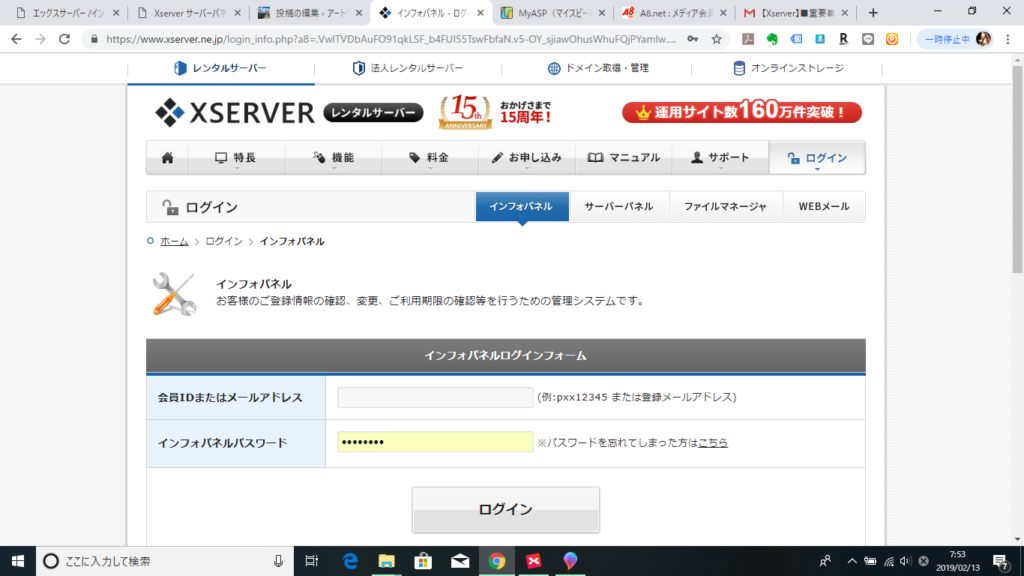Follow the こちら forgot password link
The width and height of the screenshot is (1024, 576).
point(712,443)
